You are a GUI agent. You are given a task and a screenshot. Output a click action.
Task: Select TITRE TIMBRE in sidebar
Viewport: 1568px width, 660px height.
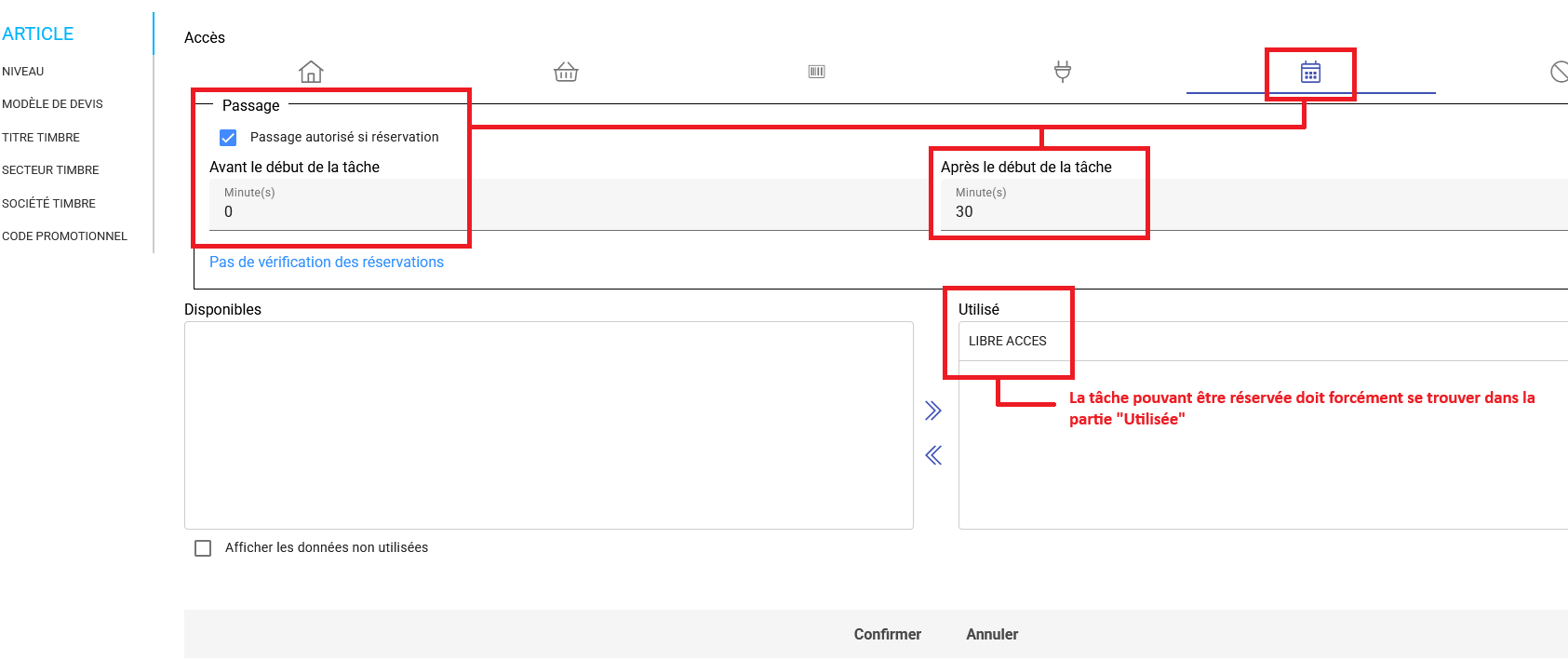41,138
